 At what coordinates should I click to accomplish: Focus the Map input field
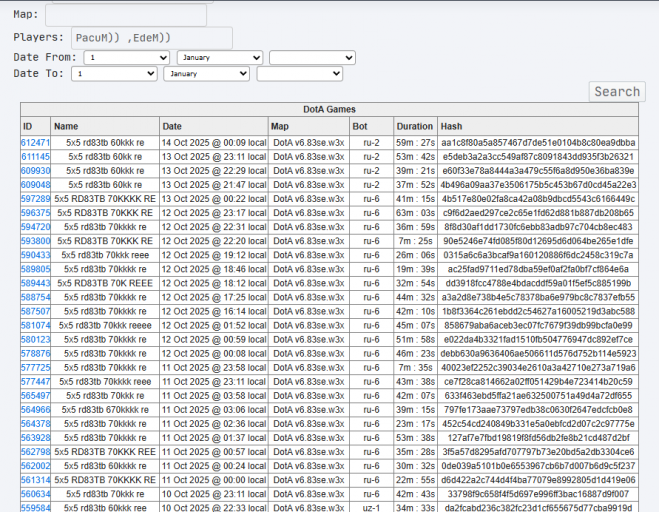pos(126,15)
